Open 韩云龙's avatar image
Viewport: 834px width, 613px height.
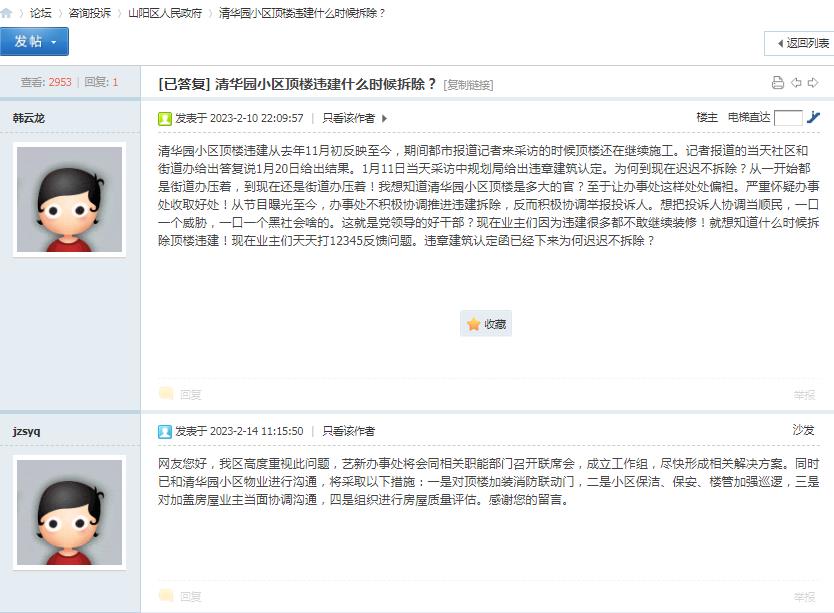pos(70,199)
